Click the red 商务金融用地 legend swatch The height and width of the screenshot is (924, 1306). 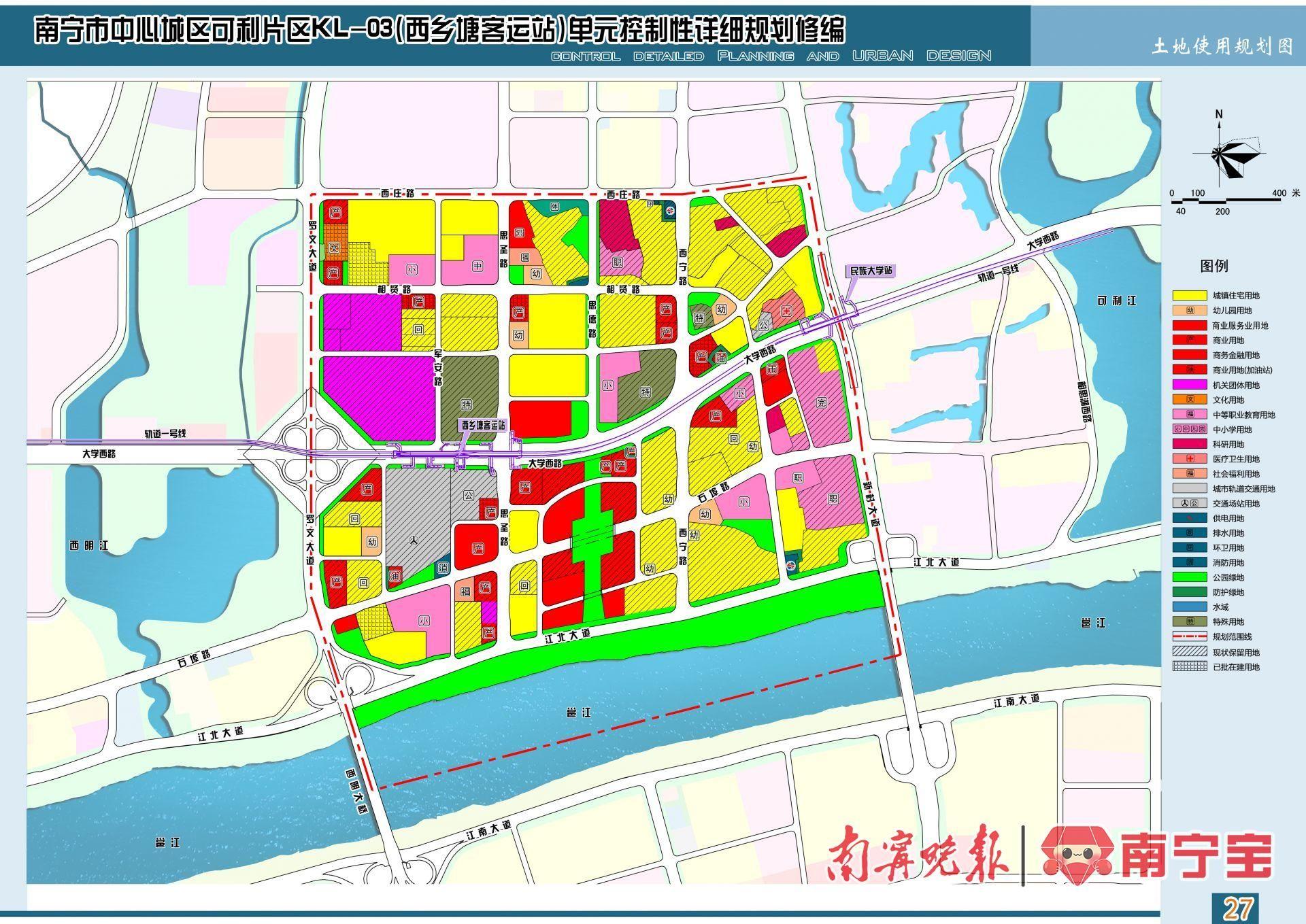tap(1190, 355)
